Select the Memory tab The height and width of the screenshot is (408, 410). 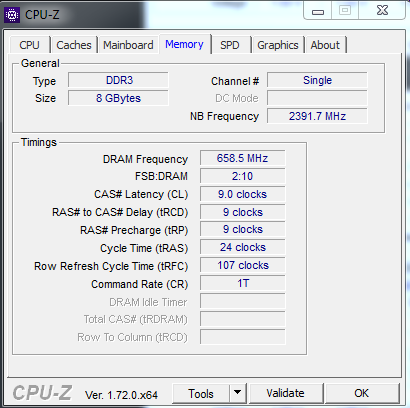(185, 44)
